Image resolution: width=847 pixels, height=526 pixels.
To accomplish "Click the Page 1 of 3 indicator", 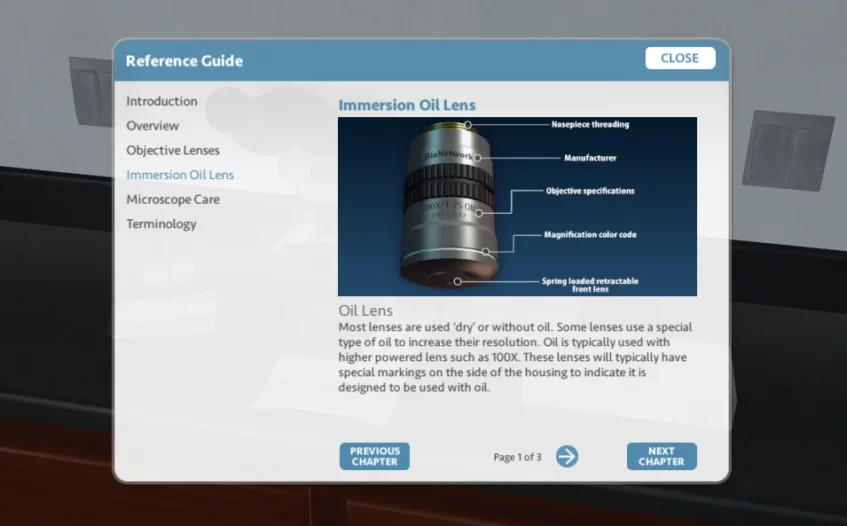I will pyautogui.click(x=517, y=457).
